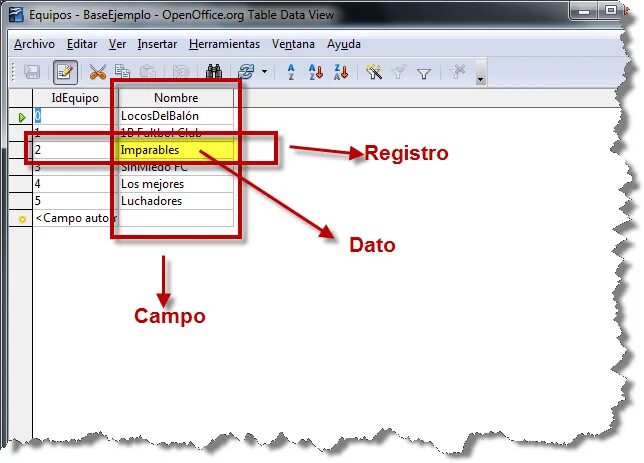Click the Cut scissors icon
This screenshot has height=463, width=644.
98,72
